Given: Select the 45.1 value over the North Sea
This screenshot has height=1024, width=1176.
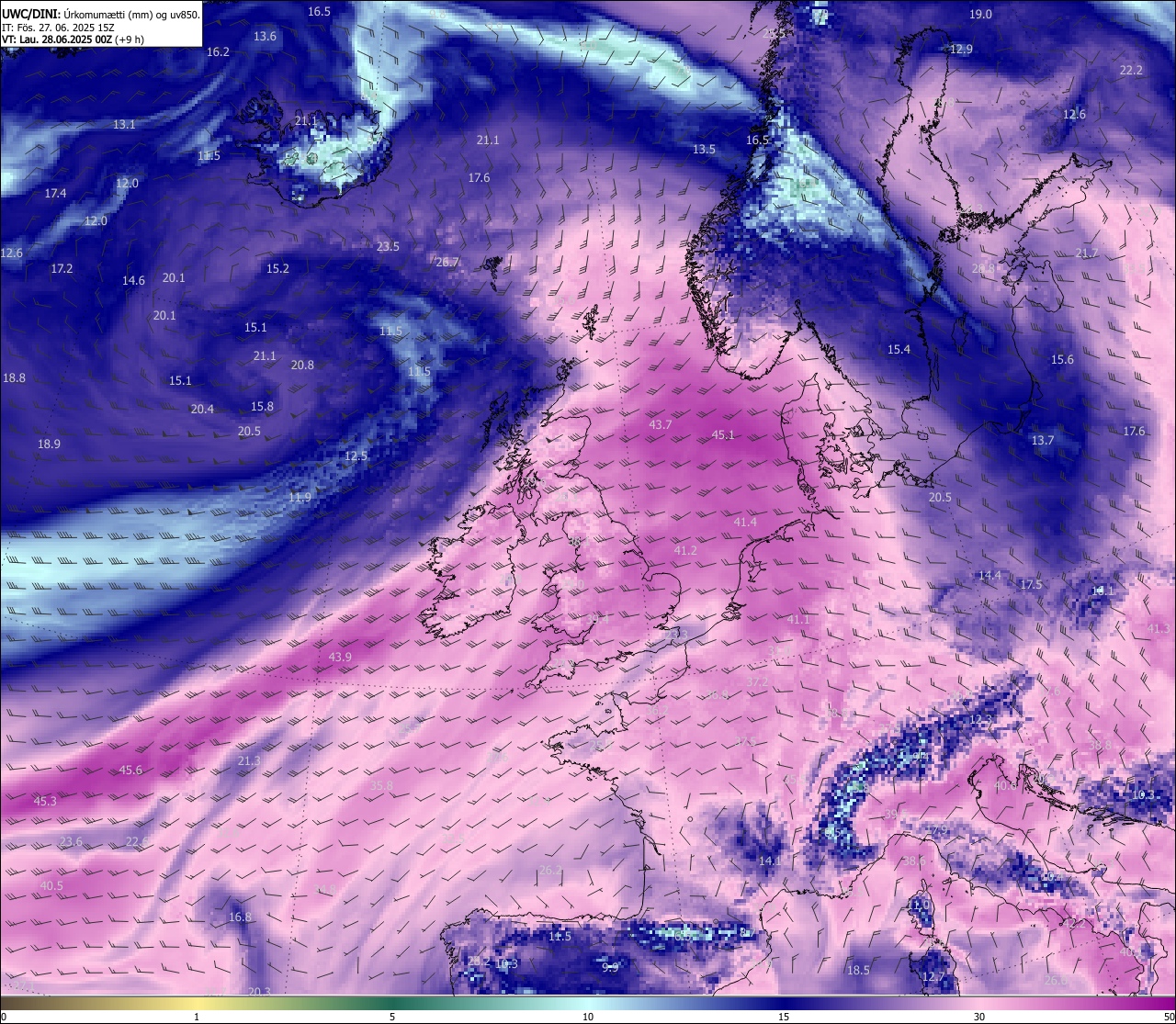Looking at the screenshot, I should (723, 435).
